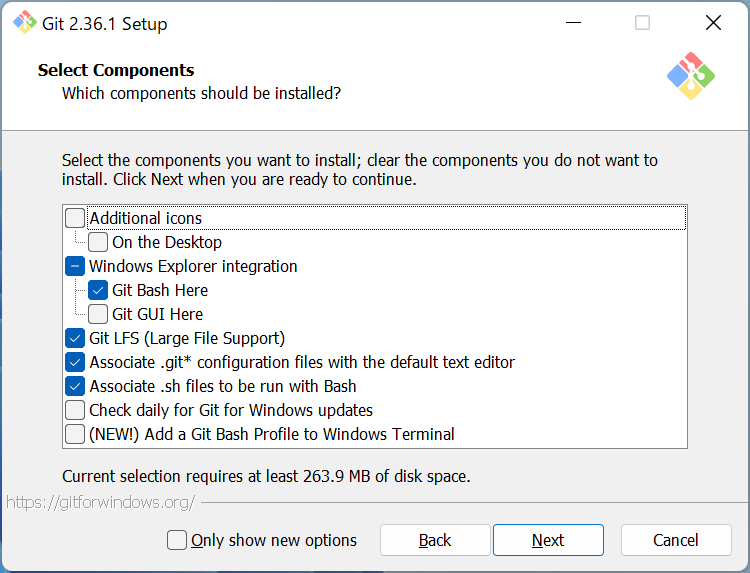Uncheck Git LFS (Large File Support)
The image size is (750, 573).
(x=75, y=338)
